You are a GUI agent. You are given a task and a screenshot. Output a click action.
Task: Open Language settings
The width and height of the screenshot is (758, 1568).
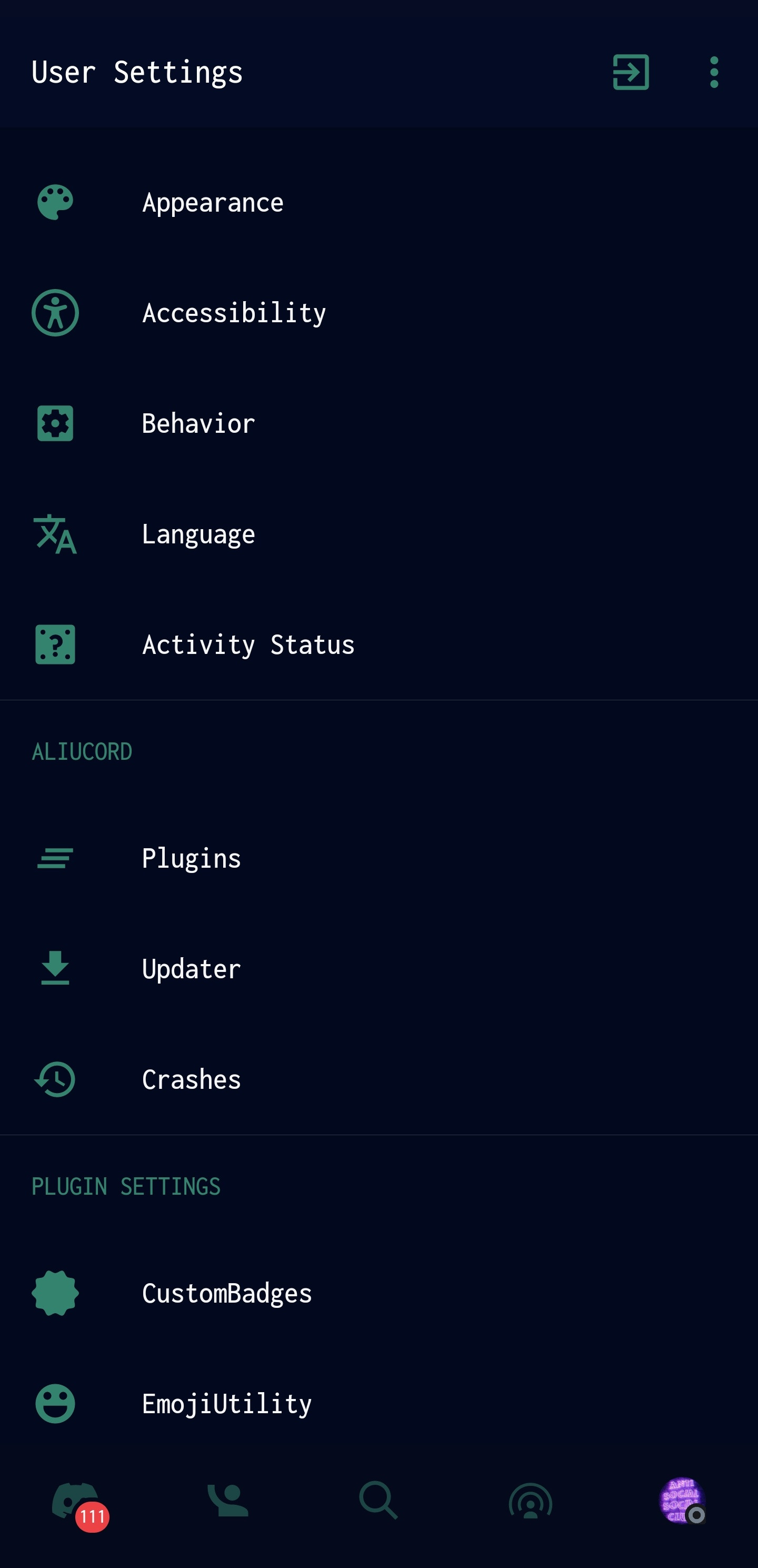198,534
